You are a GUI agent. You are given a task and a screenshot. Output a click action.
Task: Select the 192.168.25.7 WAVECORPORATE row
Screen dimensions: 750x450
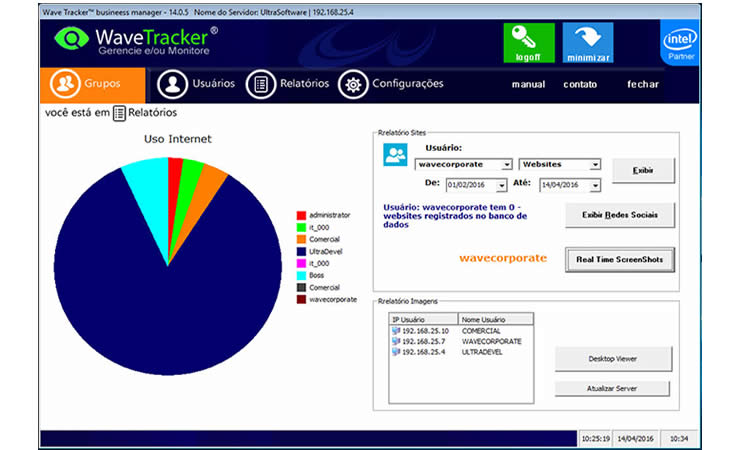pyautogui.click(x=460, y=341)
